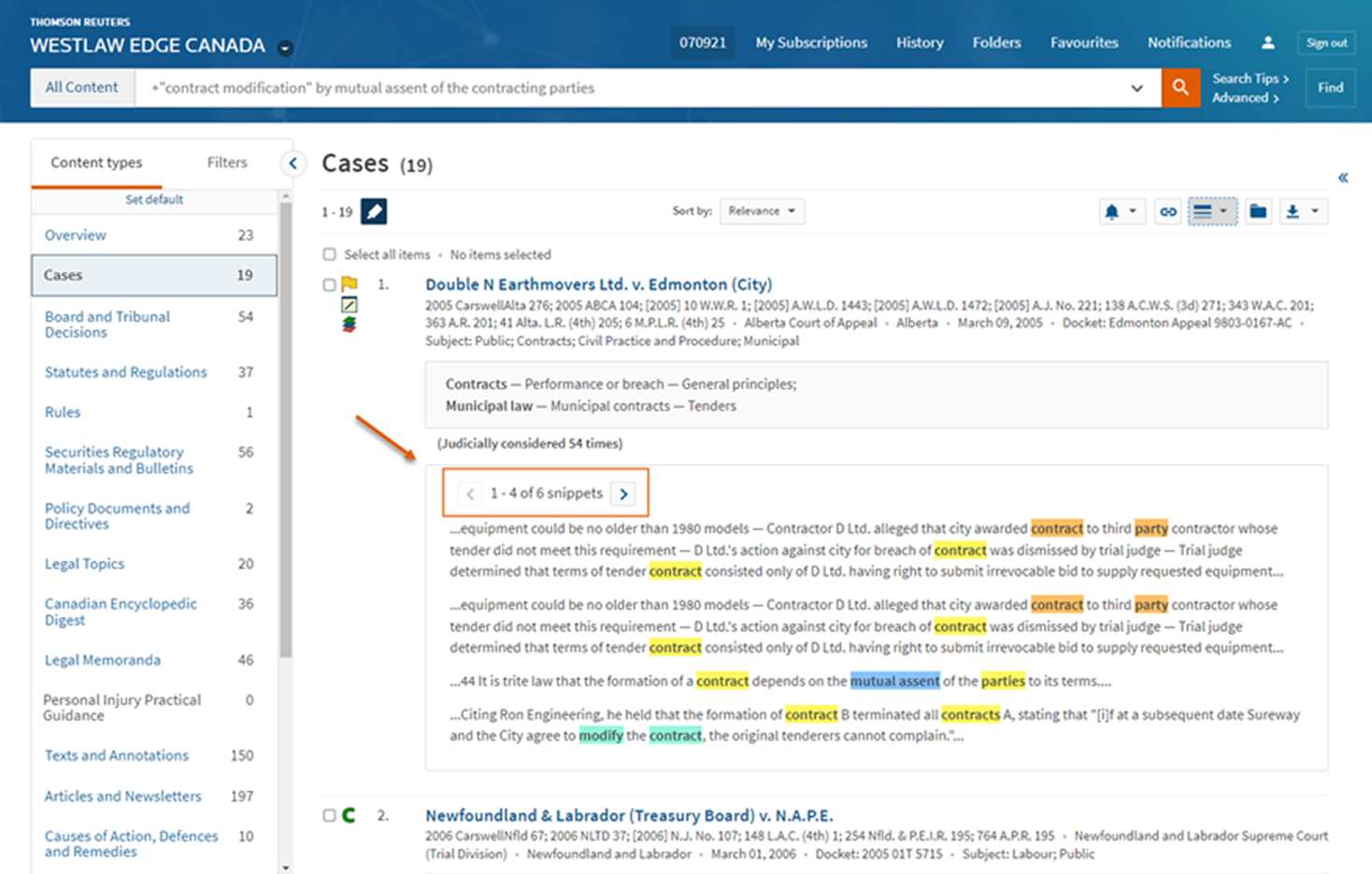Click the download delivery icon

(1292, 211)
